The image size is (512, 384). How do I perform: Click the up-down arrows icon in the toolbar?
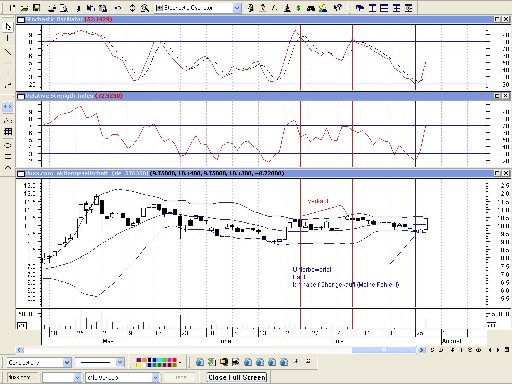coord(132,8)
